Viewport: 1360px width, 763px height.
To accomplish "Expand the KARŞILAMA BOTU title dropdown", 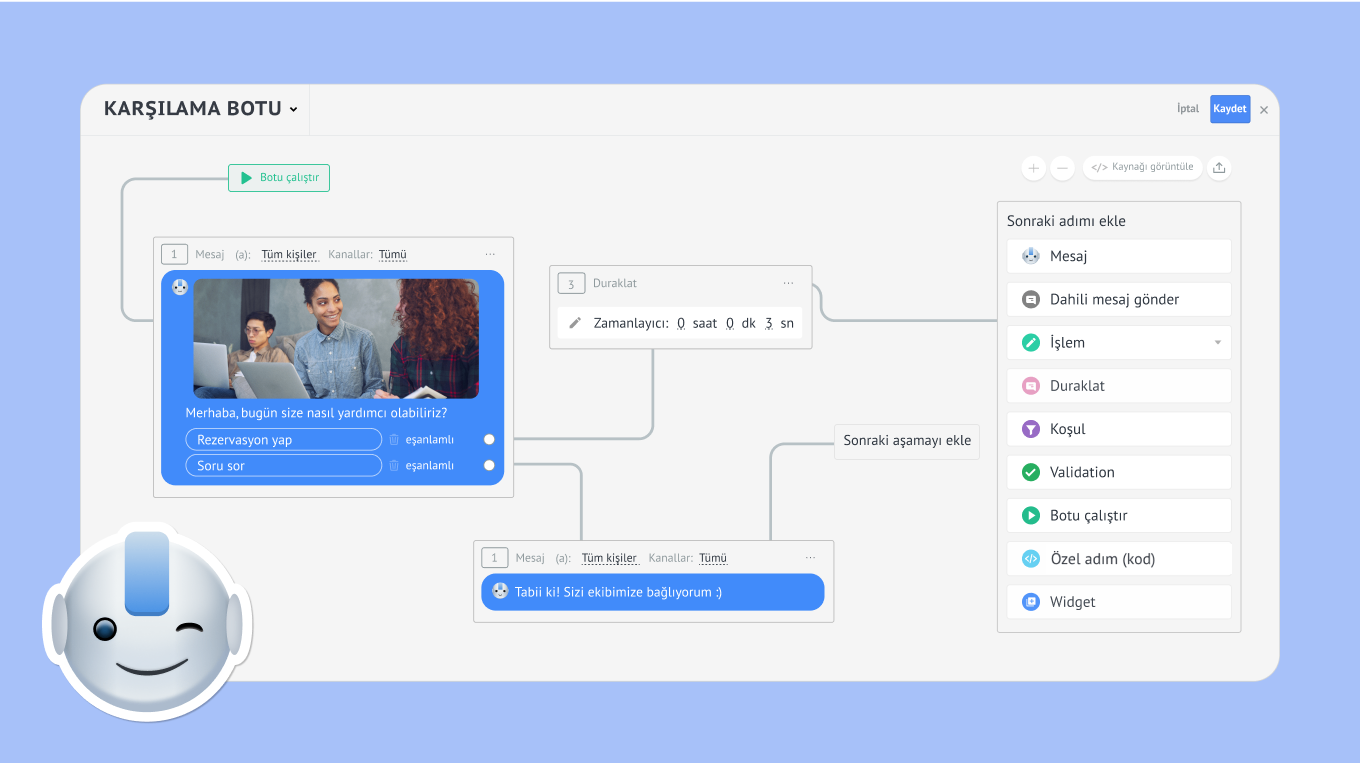I will (x=293, y=110).
